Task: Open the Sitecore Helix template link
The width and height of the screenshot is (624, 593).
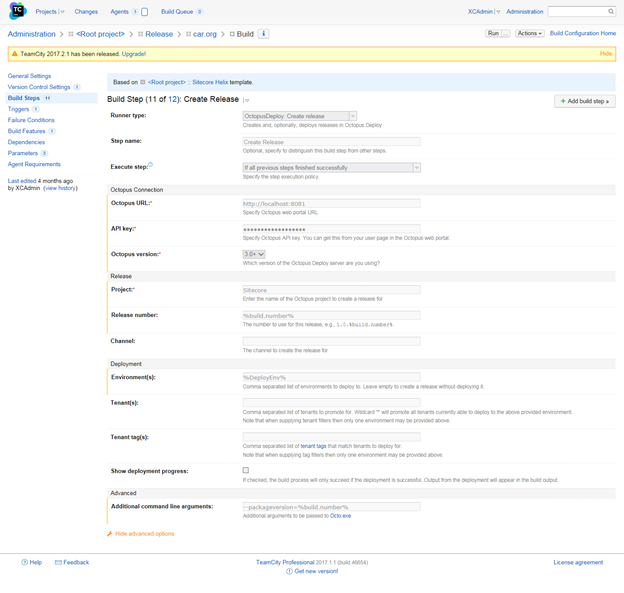Action: [x=210, y=82]
